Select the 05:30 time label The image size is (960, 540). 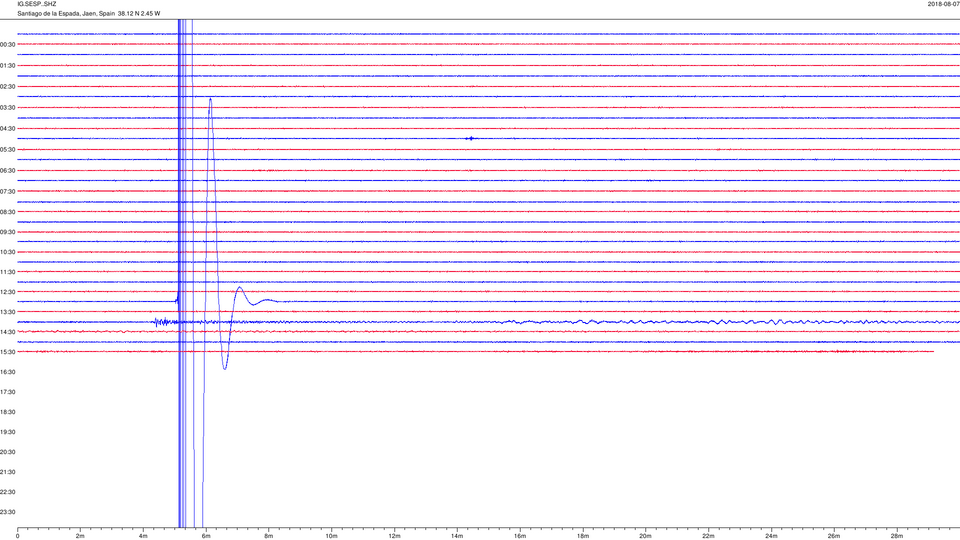click(x=8, y=149)
